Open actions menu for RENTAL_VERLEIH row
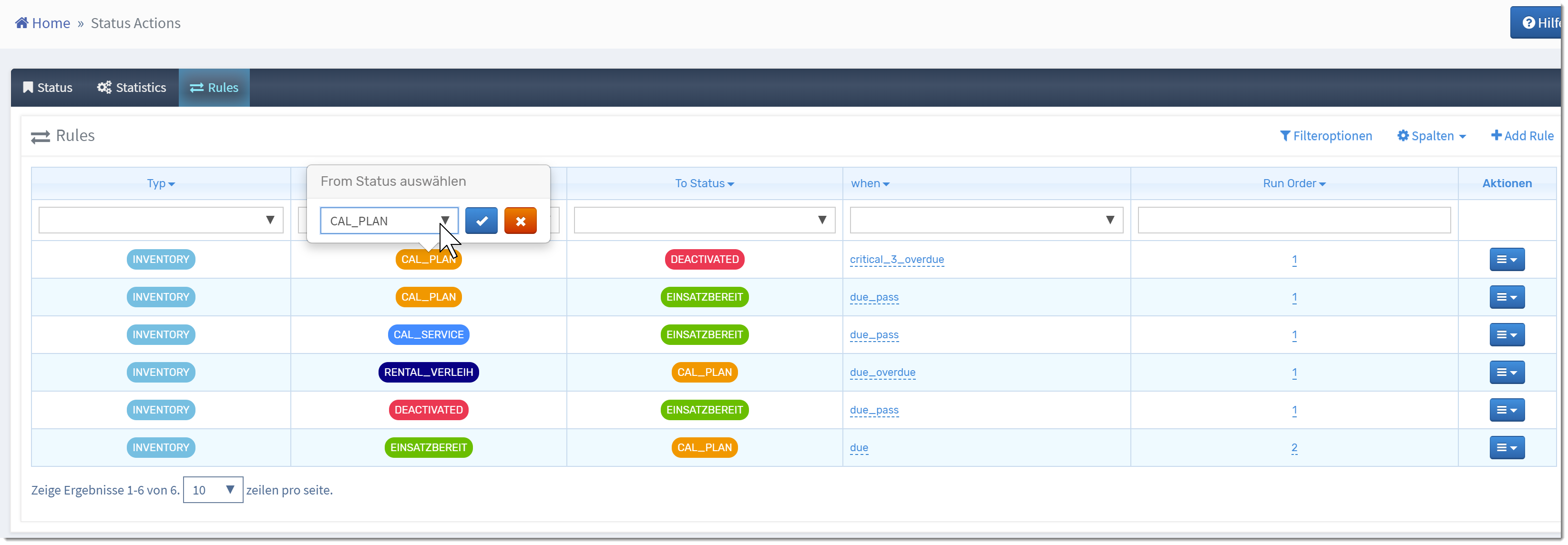 pyautogui.click(x=1507, y=373)
